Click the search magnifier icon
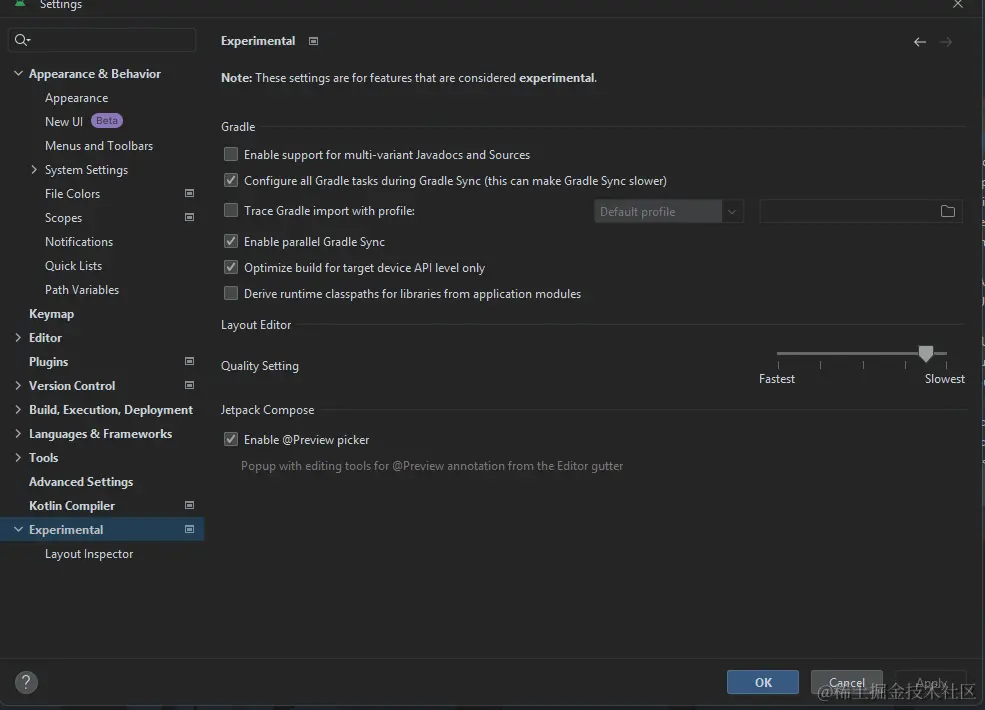This screenshot has height=710, width=985. [x=22, y=40]
